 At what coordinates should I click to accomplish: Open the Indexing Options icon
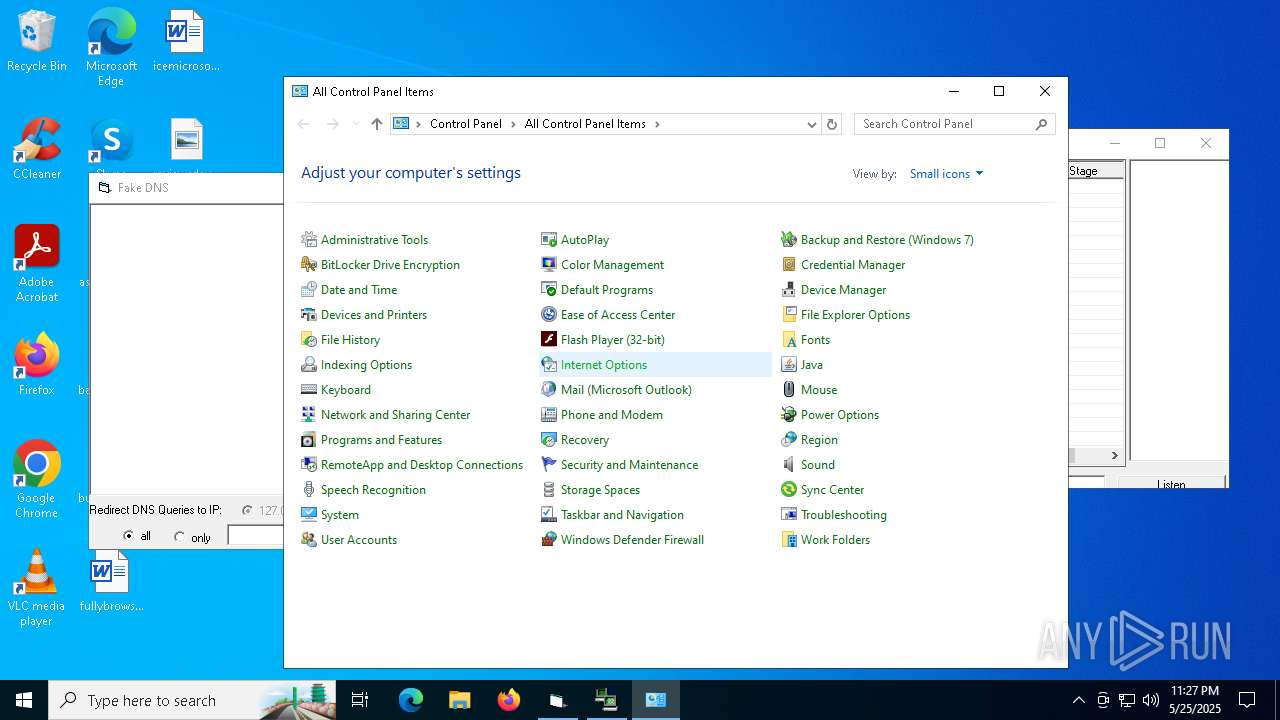coord(309,365)
